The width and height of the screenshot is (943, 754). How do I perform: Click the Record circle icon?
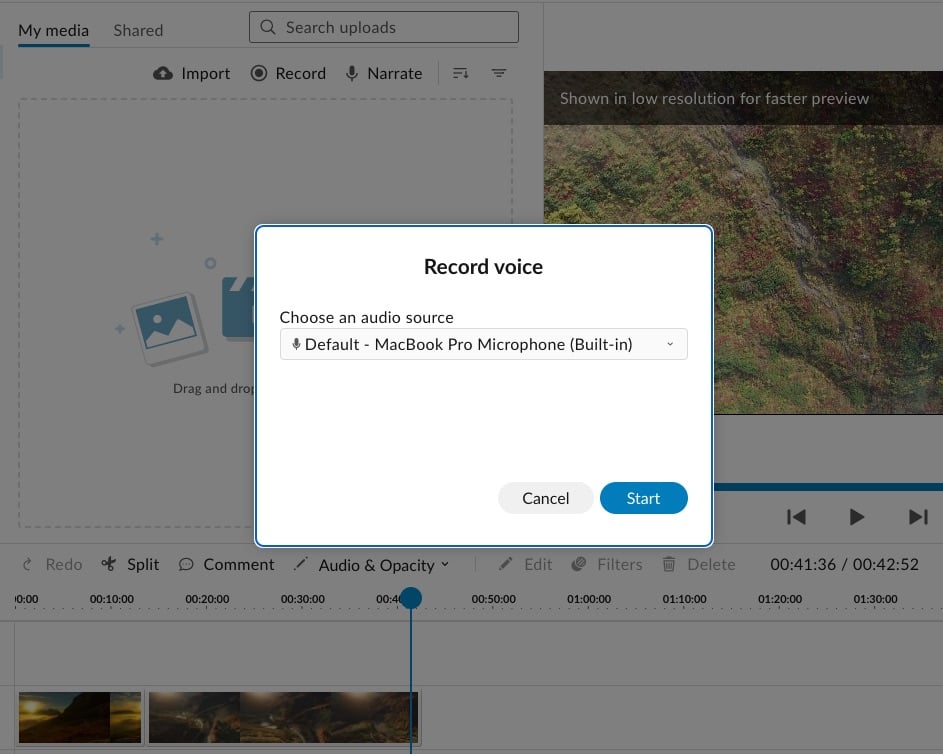coord(259,74)
